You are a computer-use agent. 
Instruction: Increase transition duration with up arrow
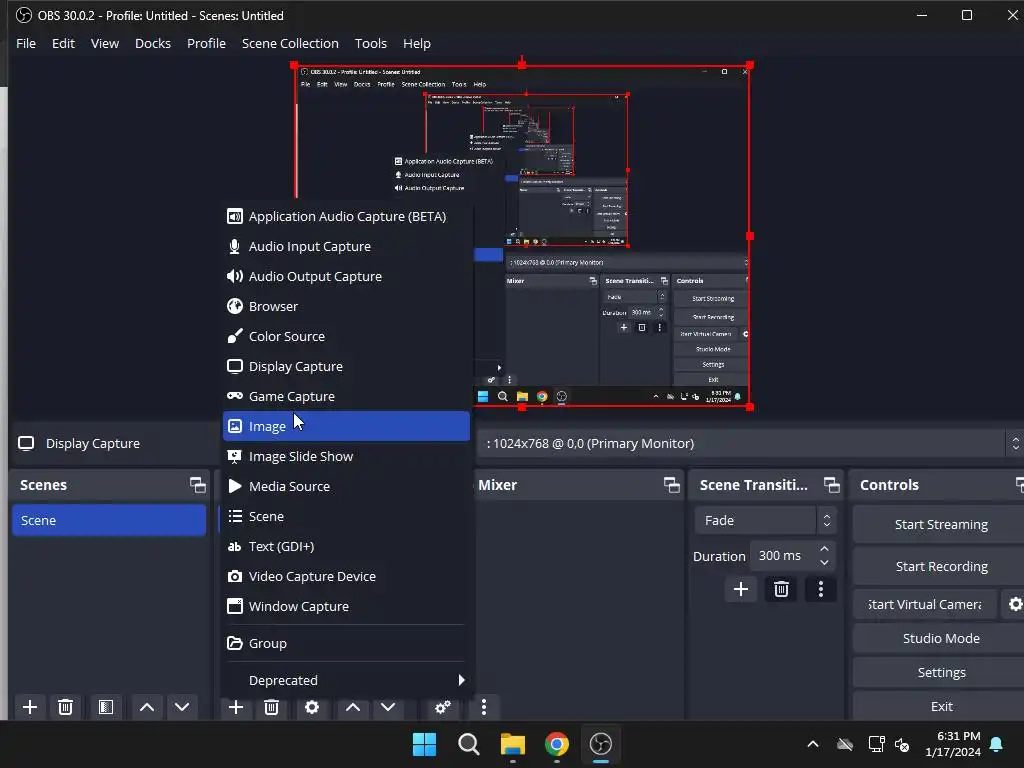(824, 549)
